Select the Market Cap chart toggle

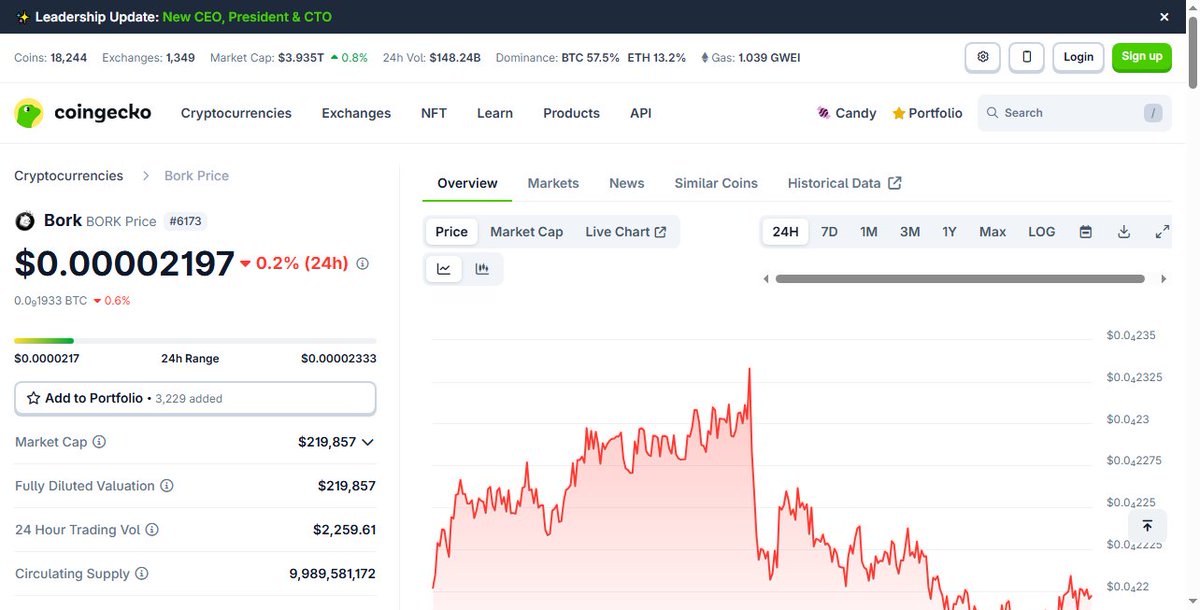coord(526,231)
